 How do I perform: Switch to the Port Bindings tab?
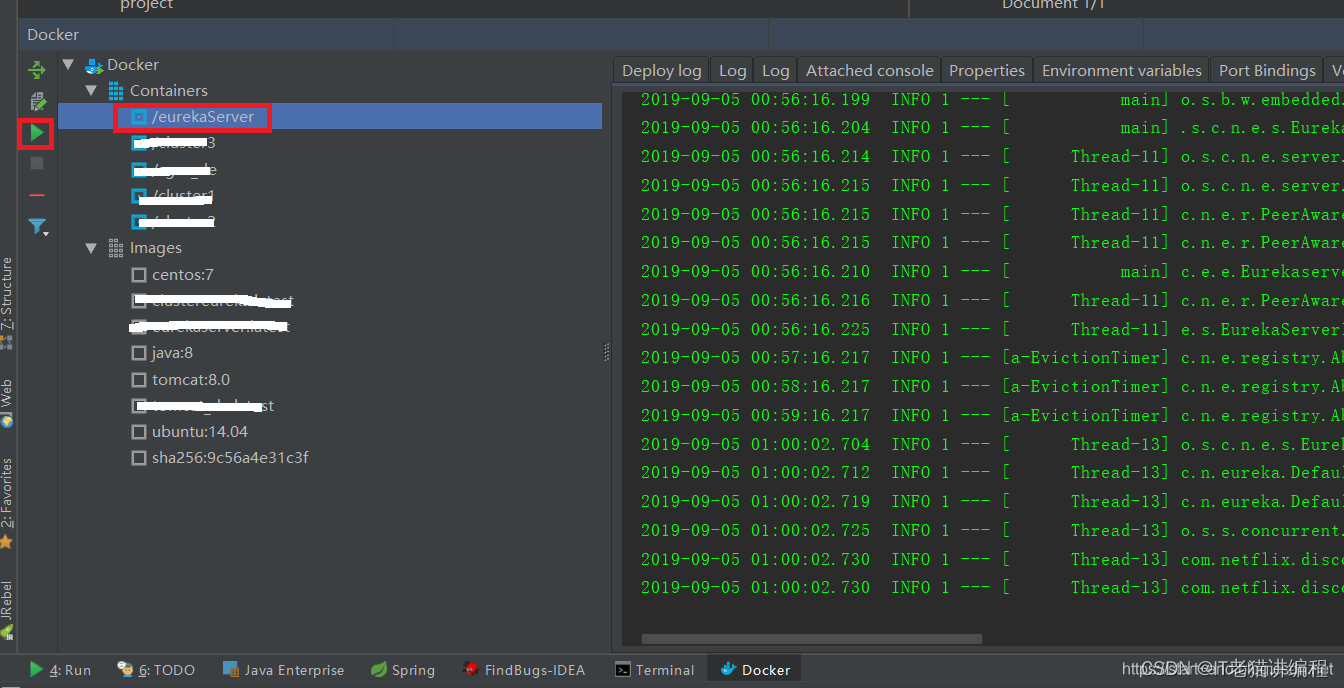point(1267,70)
